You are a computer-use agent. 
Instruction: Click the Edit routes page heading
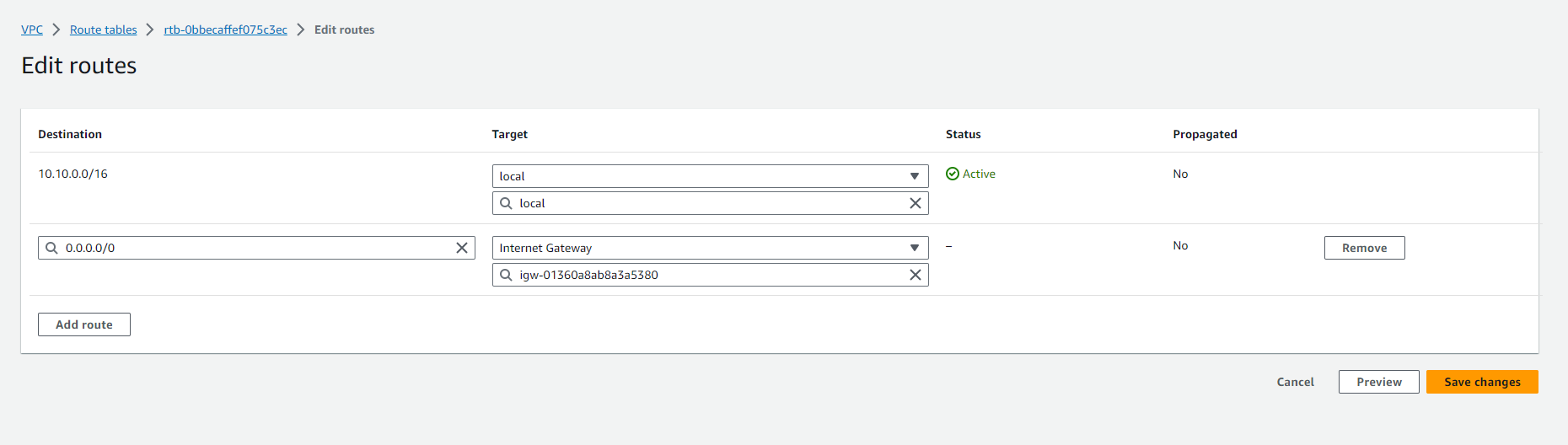tap(79, 66)
